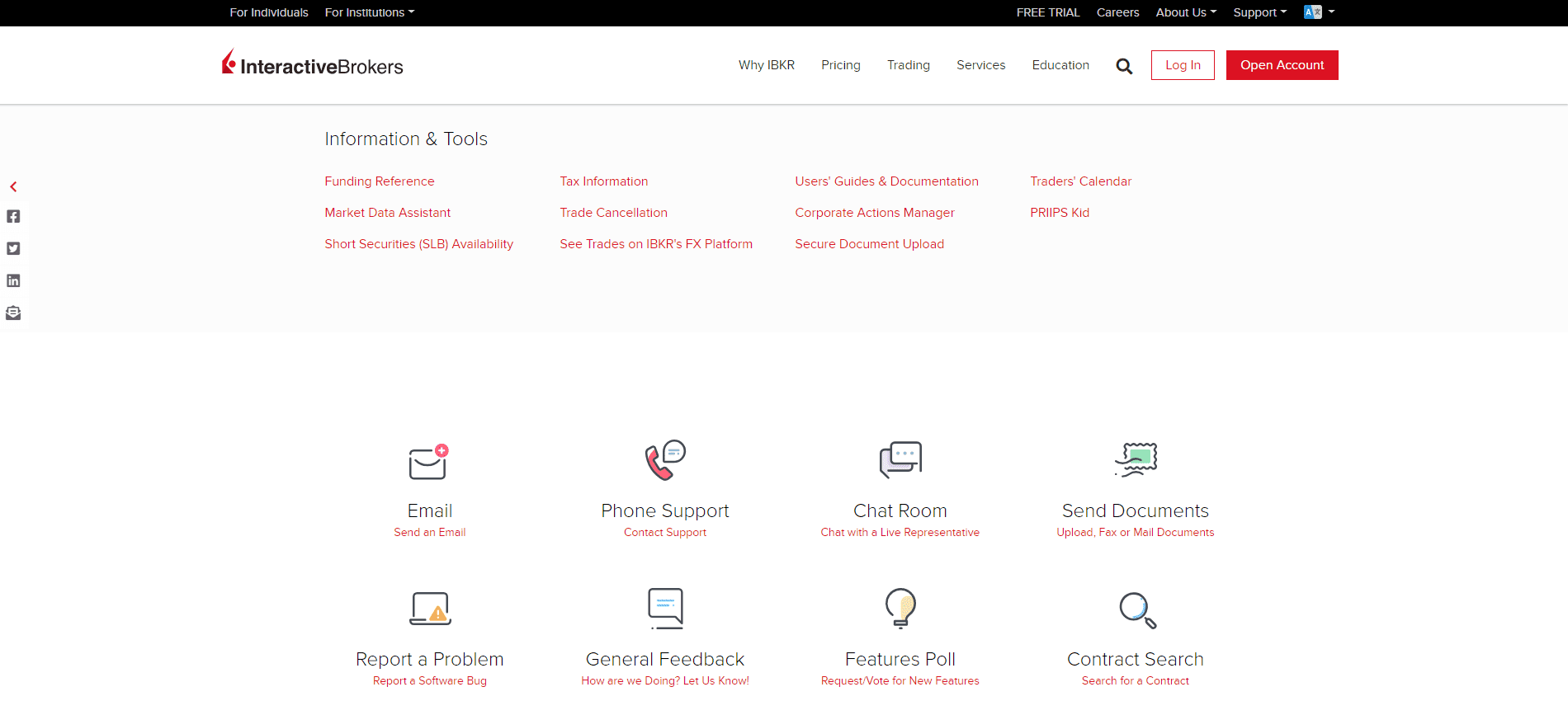This screenshot has width=1568, height=701.
Task: Click the Log In button
Action: [1183, 65]
